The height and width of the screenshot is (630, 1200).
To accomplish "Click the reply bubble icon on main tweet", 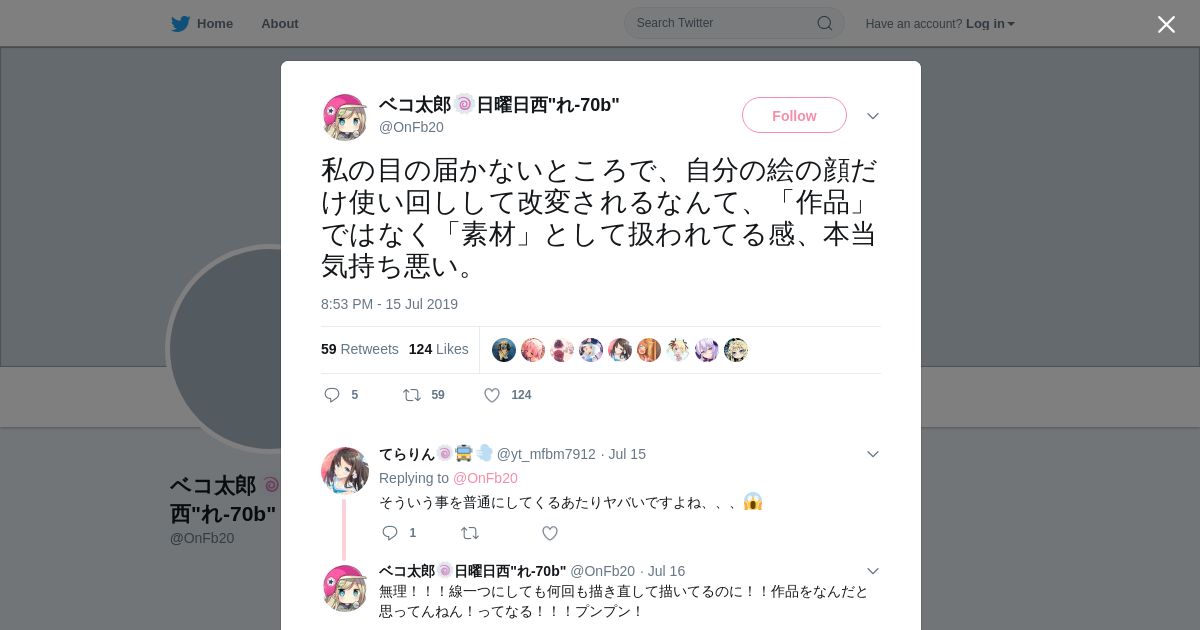I will pyautogui.click(x=333, y=395).
